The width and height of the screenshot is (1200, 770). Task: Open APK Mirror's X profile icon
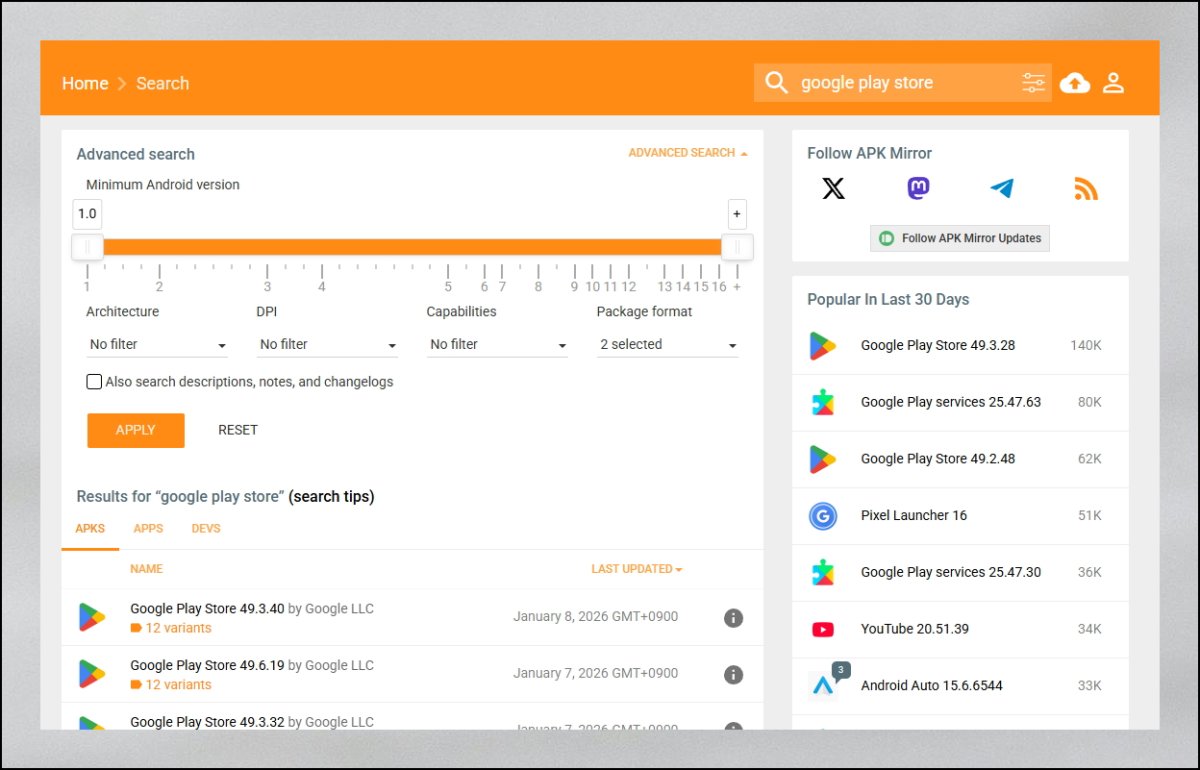833,188
